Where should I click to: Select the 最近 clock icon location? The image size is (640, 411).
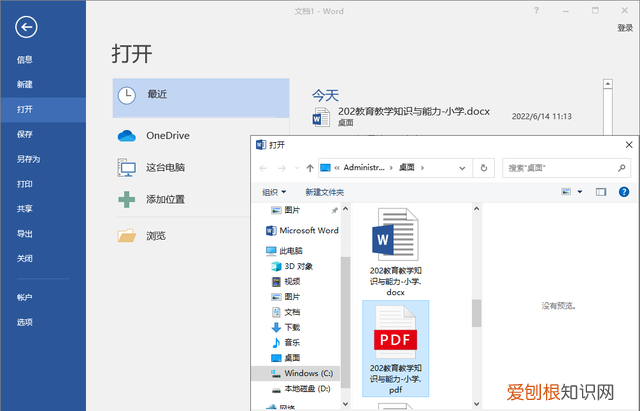tap(127, 96)
